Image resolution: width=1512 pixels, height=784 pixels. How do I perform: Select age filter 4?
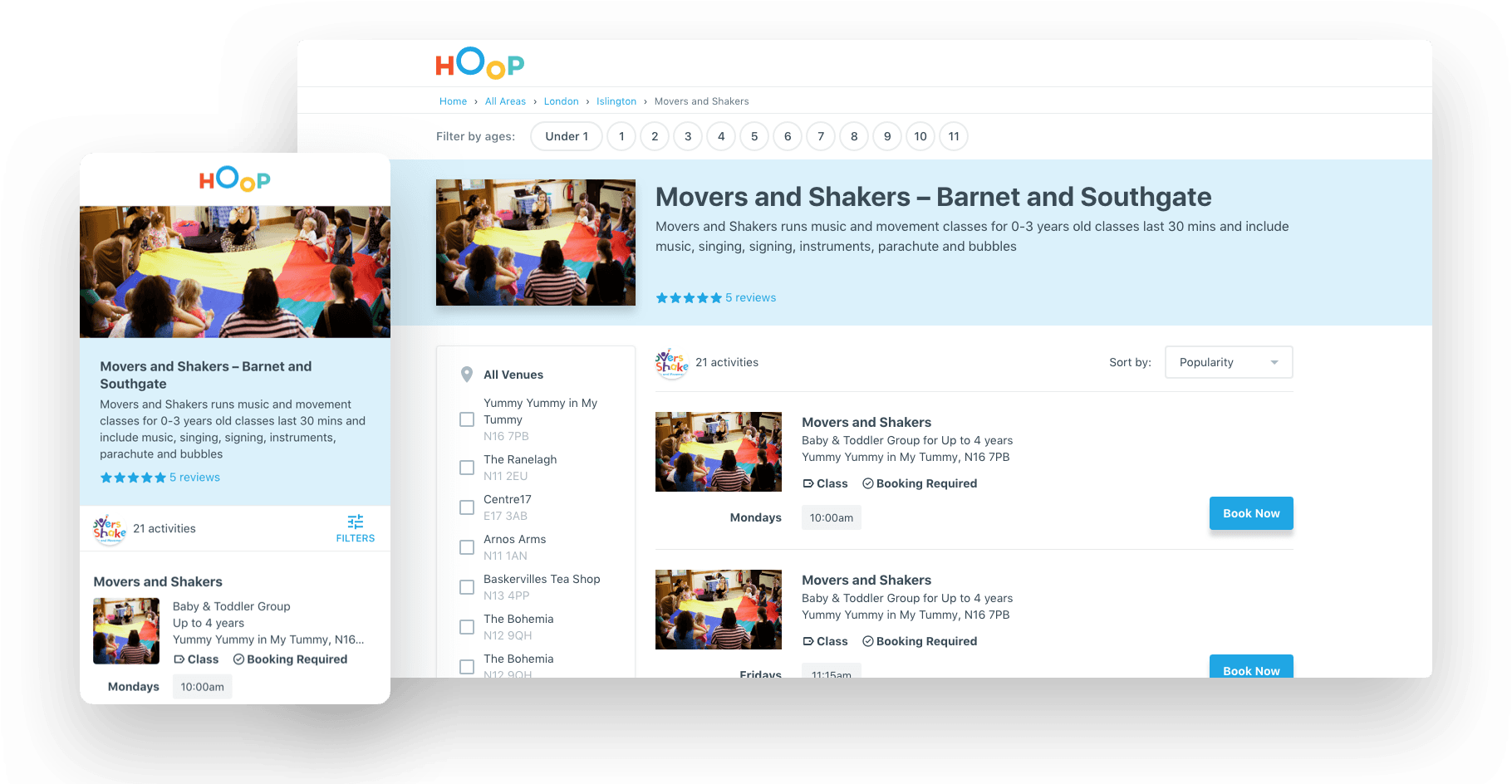tap(721, 136)
